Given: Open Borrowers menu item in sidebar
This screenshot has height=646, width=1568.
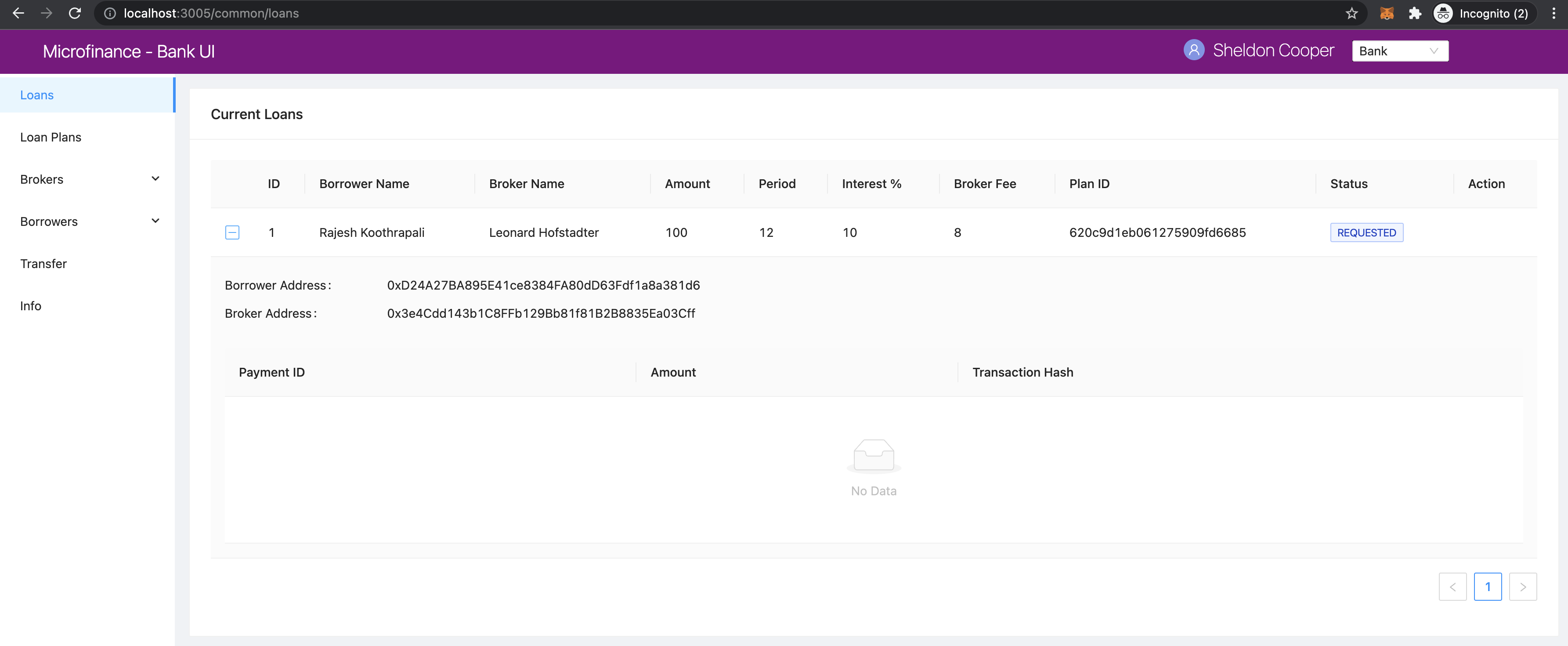Looking at the screenshot, I should click(x=87, y=221).
